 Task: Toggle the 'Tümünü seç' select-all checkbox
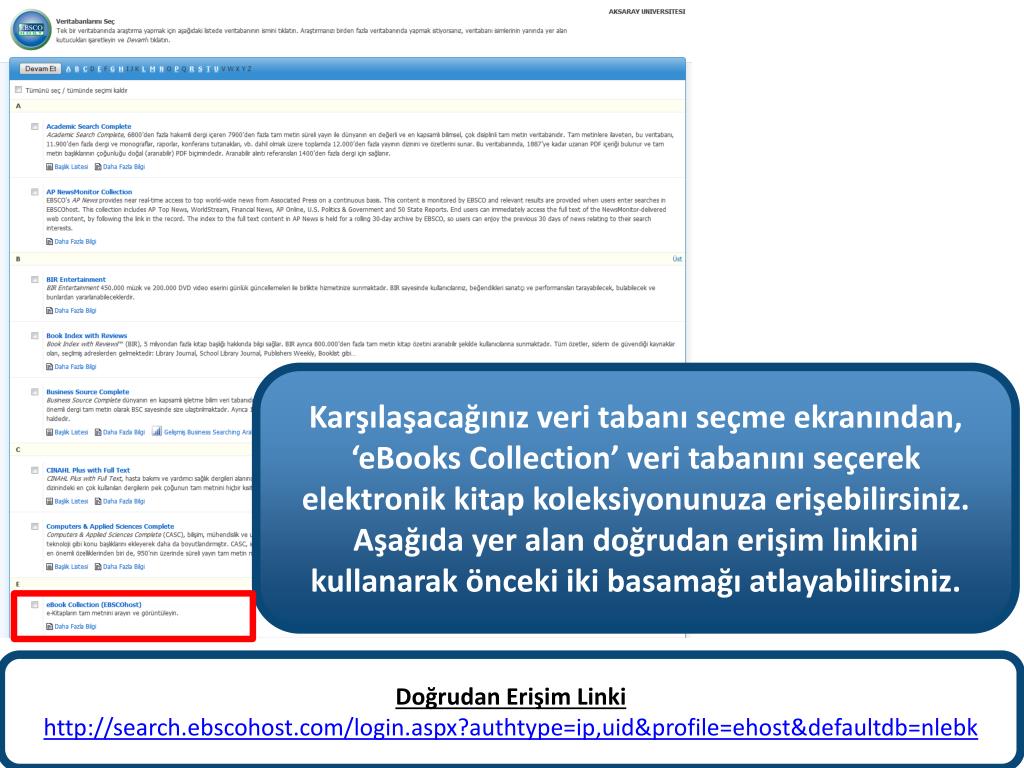(x=18, y=90)
